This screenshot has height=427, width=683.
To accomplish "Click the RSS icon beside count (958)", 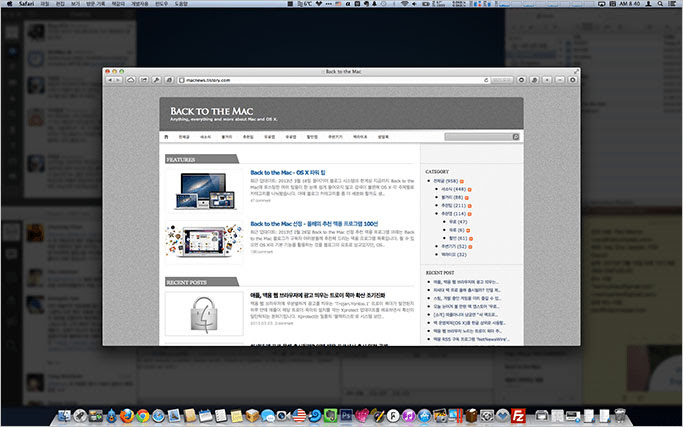I will coord(462,181).
